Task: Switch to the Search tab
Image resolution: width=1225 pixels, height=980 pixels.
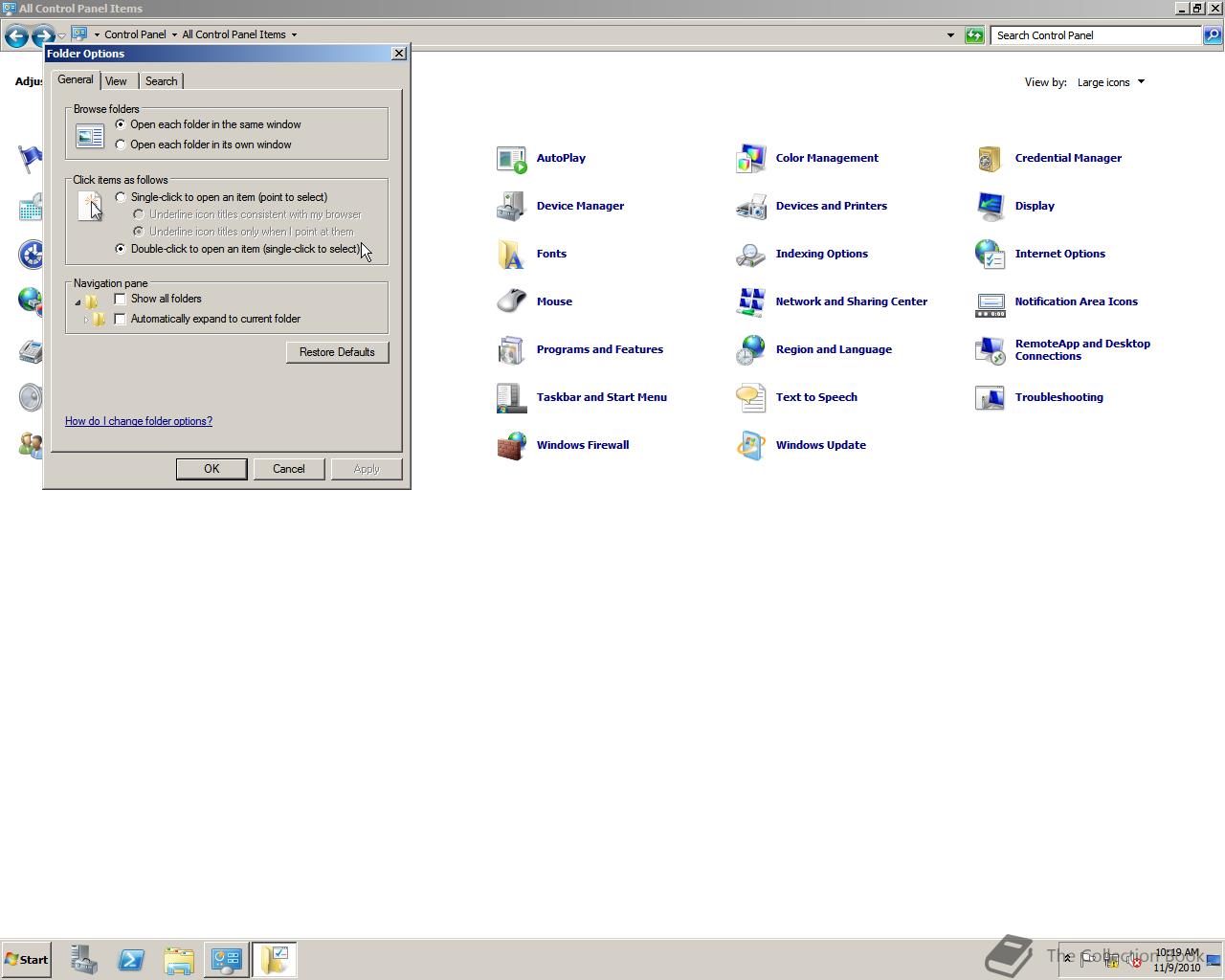Action: (161, 81)
